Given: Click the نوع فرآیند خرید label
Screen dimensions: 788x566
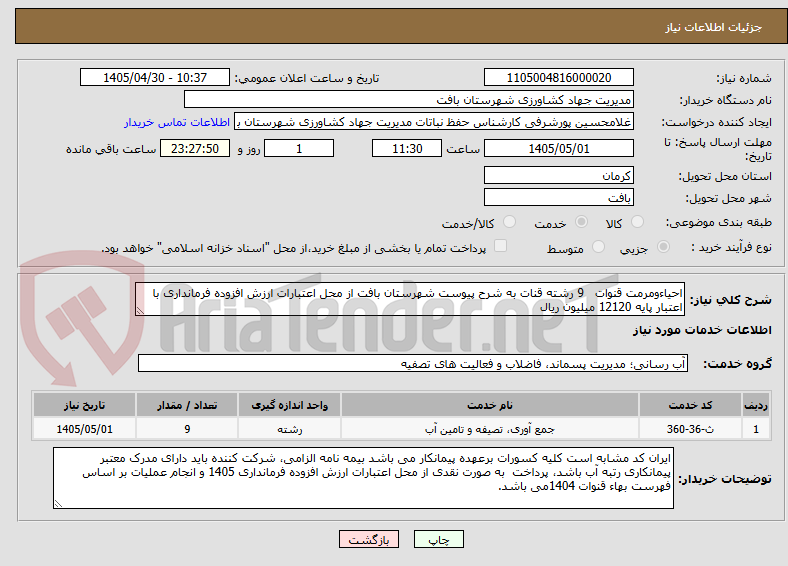Looking at the screenshot, I should (731, 247).
